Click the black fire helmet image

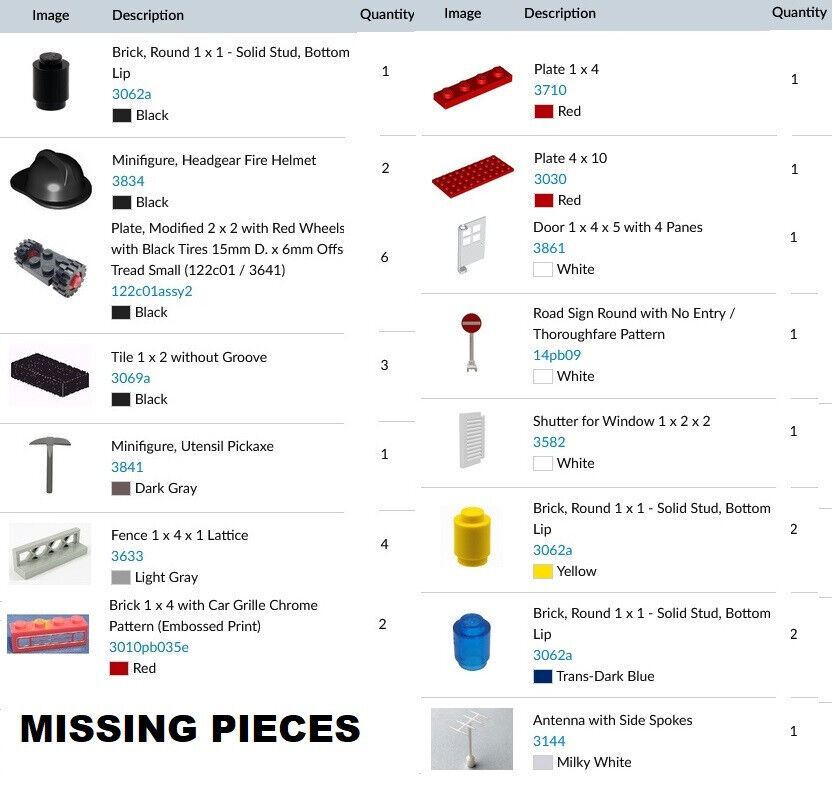[51, 179]
